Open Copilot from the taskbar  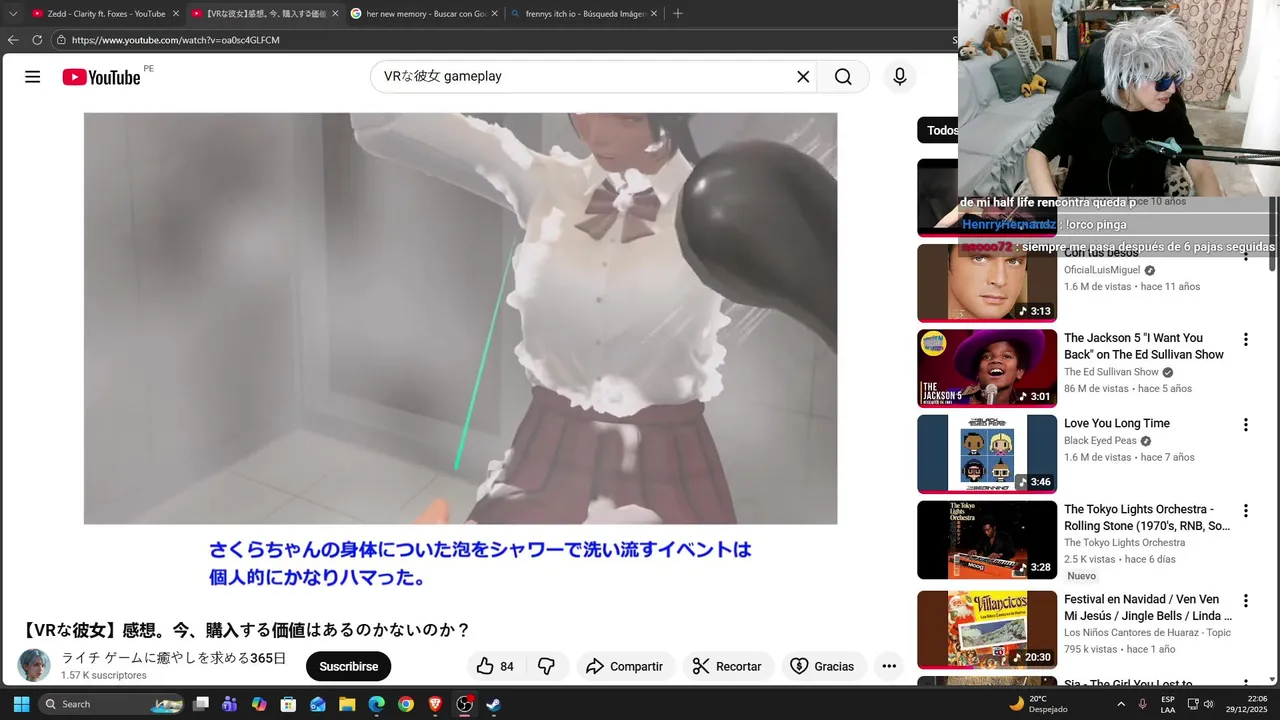coord(259,704)
